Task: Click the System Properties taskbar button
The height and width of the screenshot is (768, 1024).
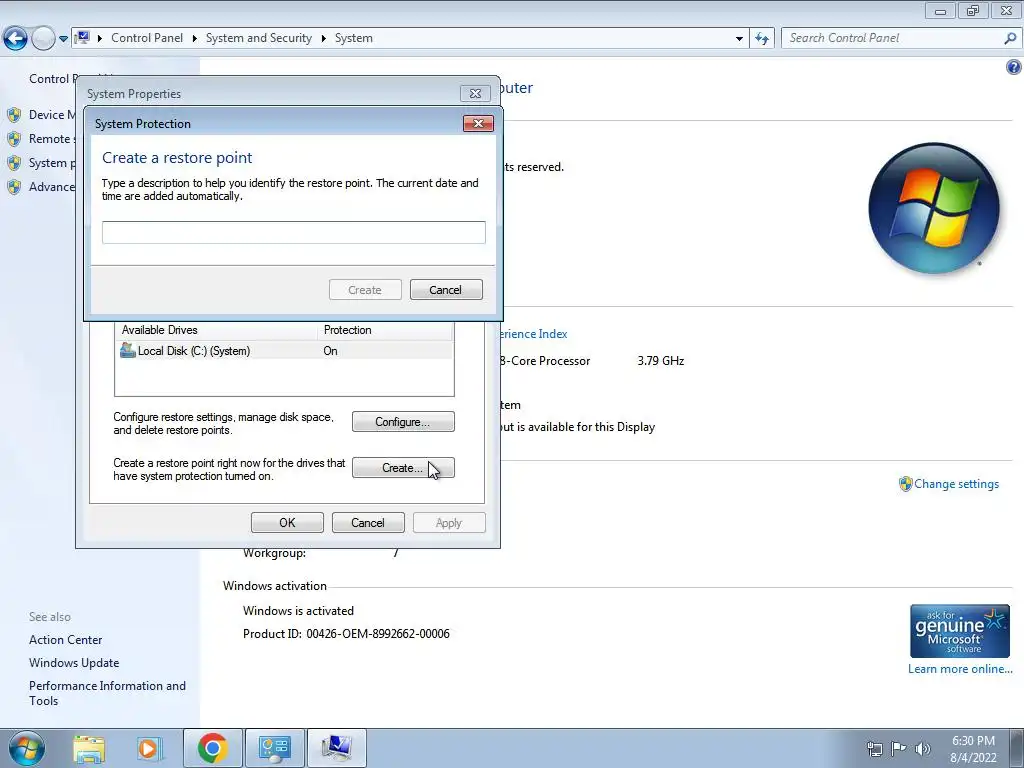Action: click(x=336, y=748)
